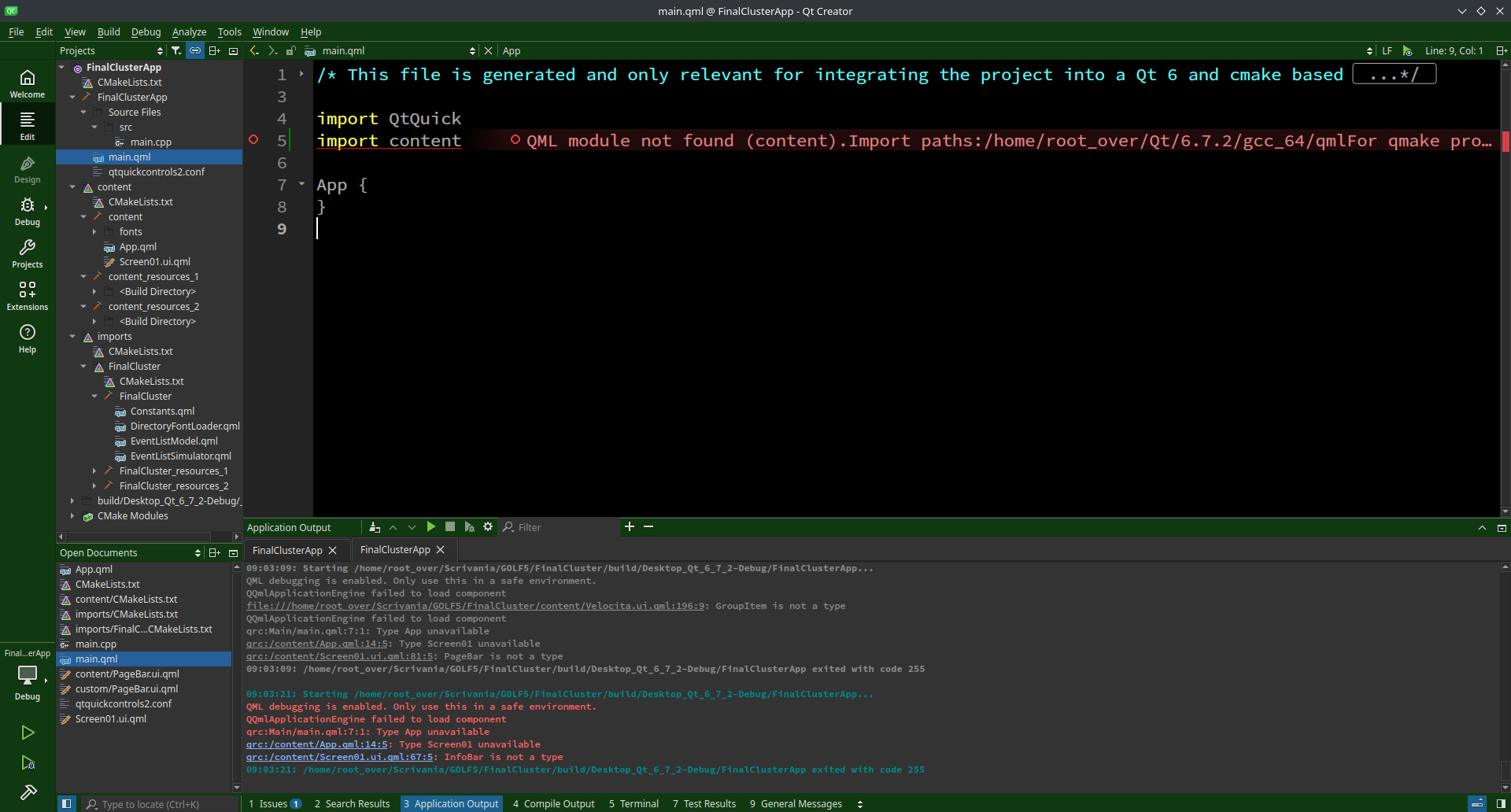1511x812 pixels.
Task: Open qrc:/content/Screen01.ui.qml:67:5 link
Action: point(340,757)
